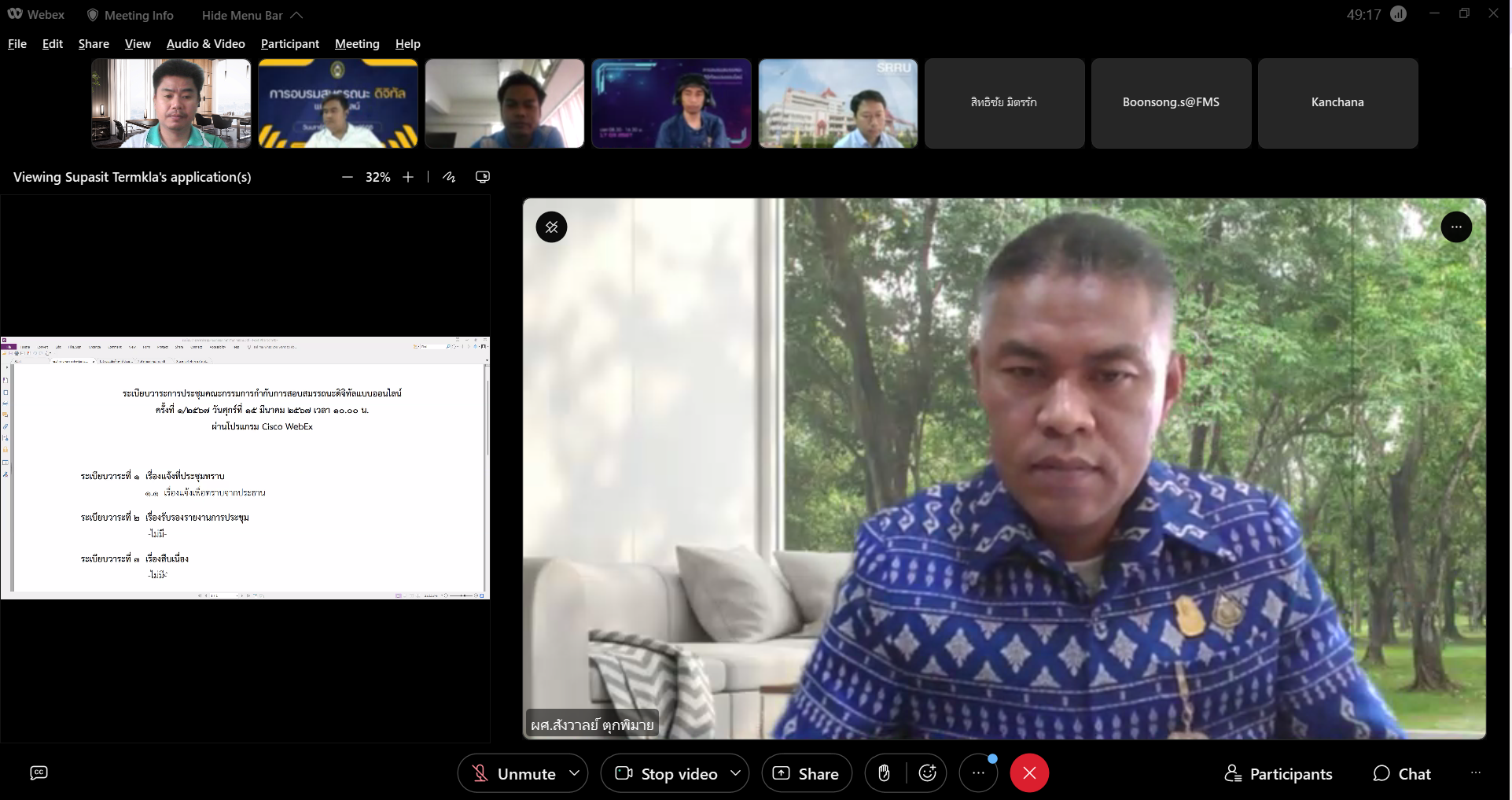Unpin the main speaker video

point(552,227)
